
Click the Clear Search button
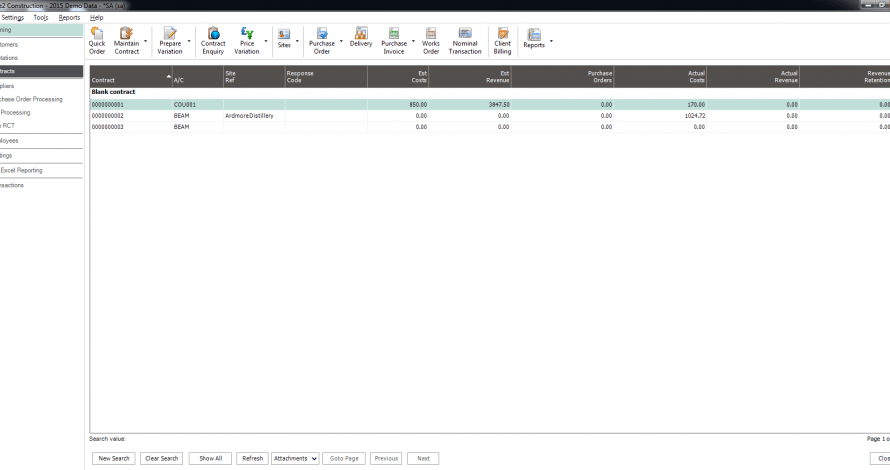click(162, 459)
